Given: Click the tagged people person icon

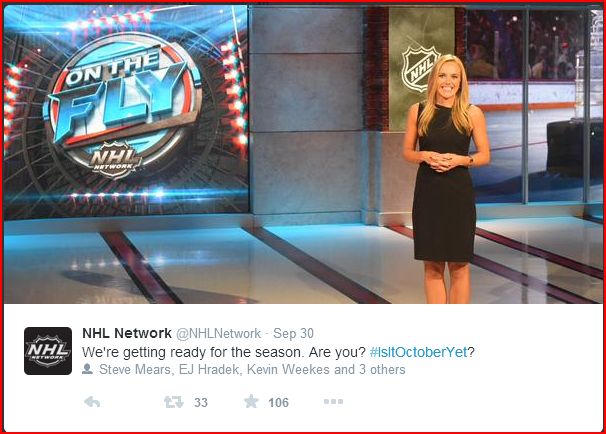Looking at the screenshot, I should (87, 369).
